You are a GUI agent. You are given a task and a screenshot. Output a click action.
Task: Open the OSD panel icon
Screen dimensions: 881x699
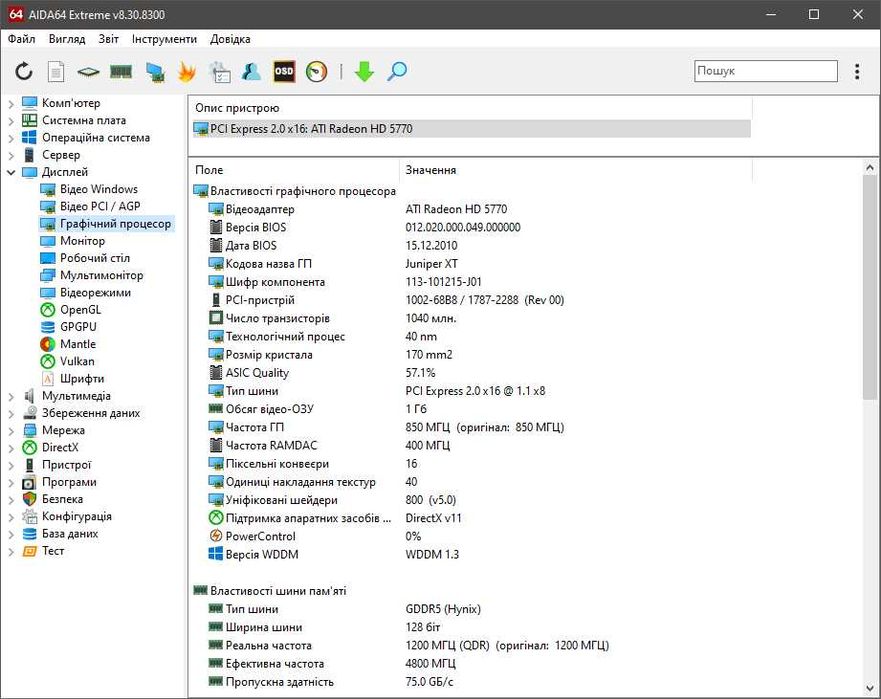(x=284, y=71)
